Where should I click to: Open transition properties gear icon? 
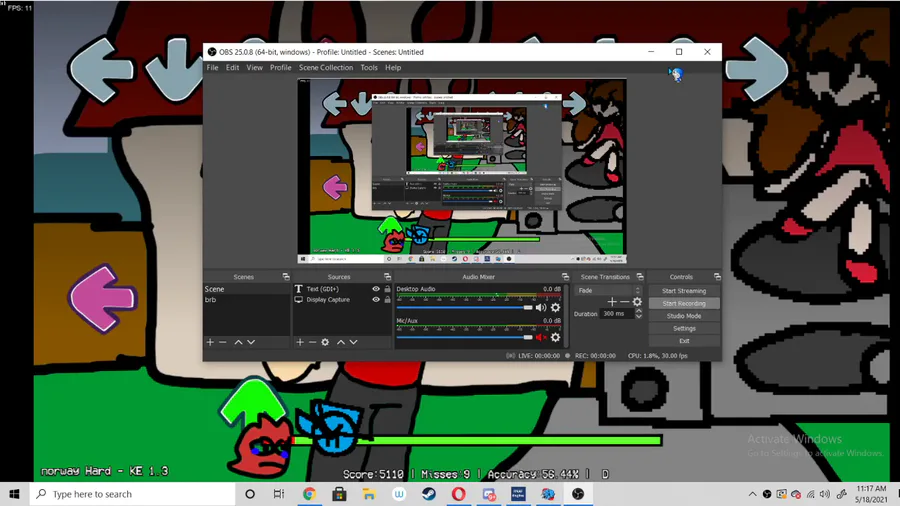pyautogui.click(x=637, y=302)
